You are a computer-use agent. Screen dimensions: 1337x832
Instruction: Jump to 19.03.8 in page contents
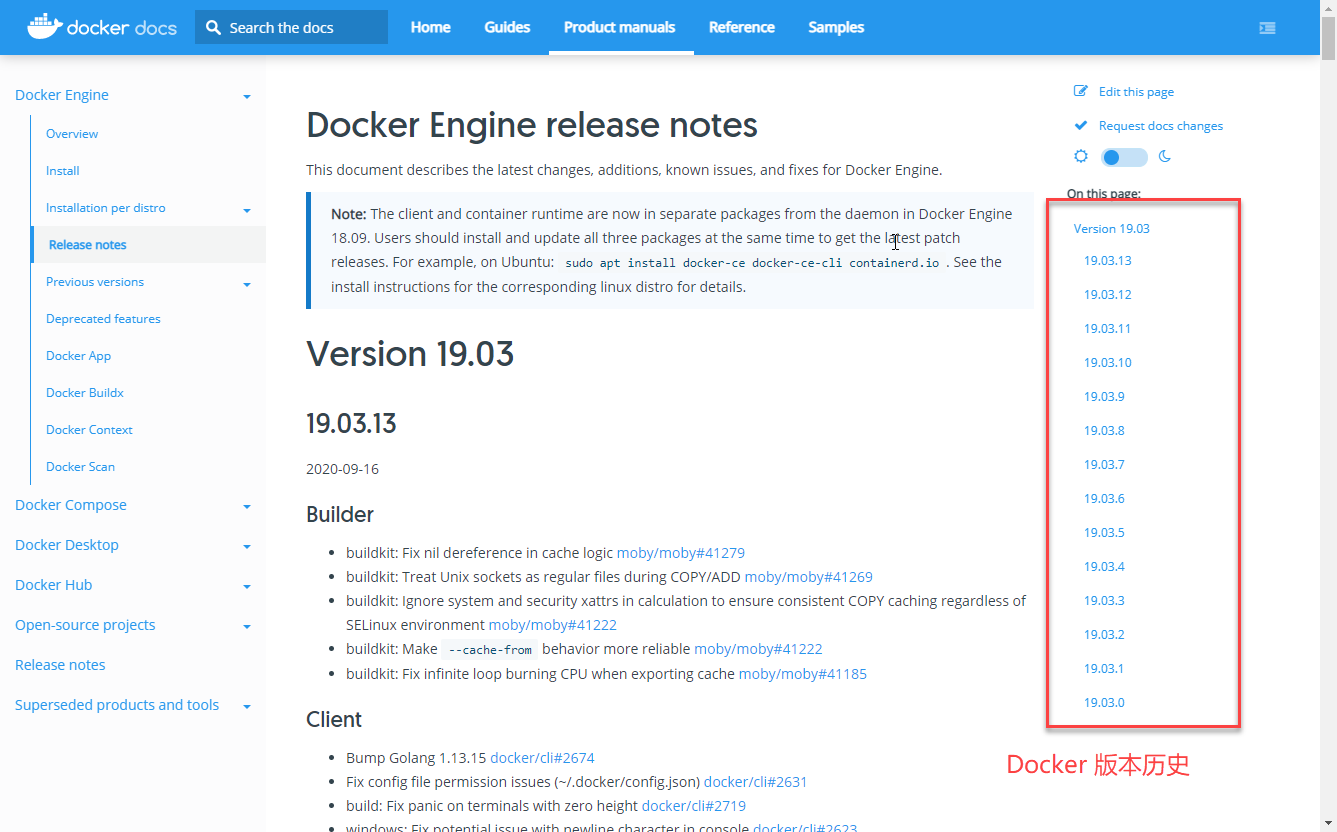pos(1104,431)
